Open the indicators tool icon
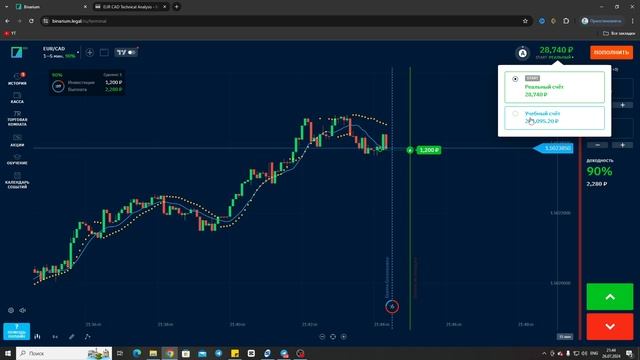 point(87,337)
